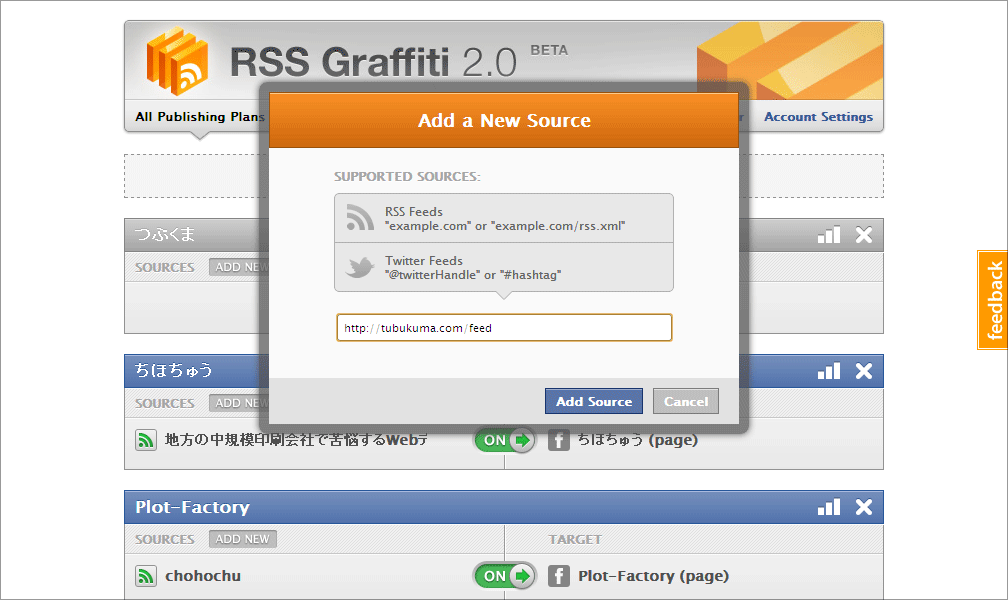Click the source URL input field
The height and width of the screenshot is (600, 1008).
(x=504, y=327)
